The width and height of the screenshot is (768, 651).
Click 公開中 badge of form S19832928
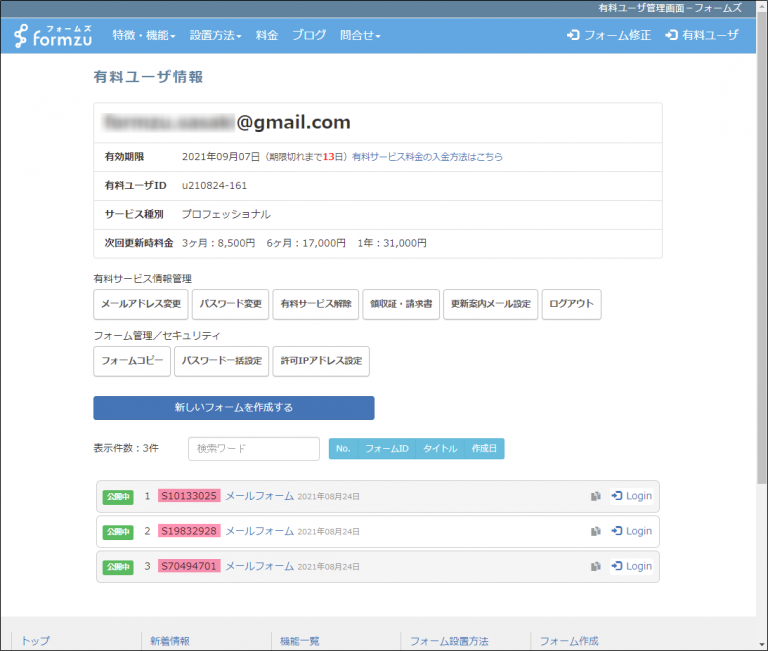(x=118, y=532)
